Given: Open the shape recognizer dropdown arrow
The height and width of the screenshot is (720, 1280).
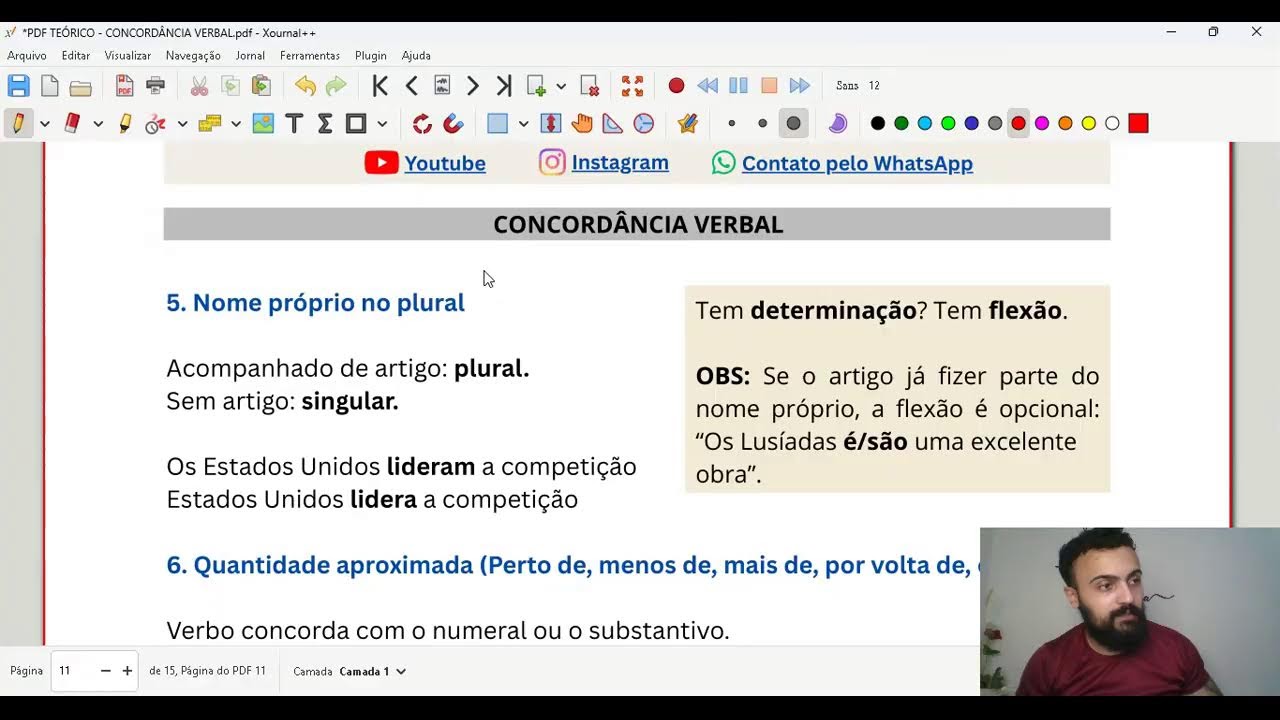Looking at the screenshot, I should coord(182,124).
